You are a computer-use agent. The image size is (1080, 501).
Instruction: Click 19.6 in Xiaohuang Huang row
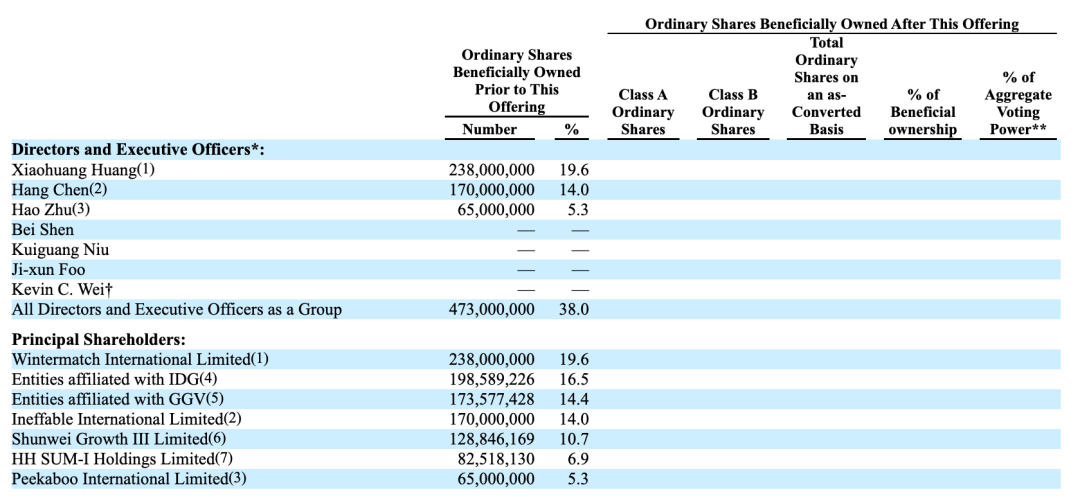[x=574, y=170]
